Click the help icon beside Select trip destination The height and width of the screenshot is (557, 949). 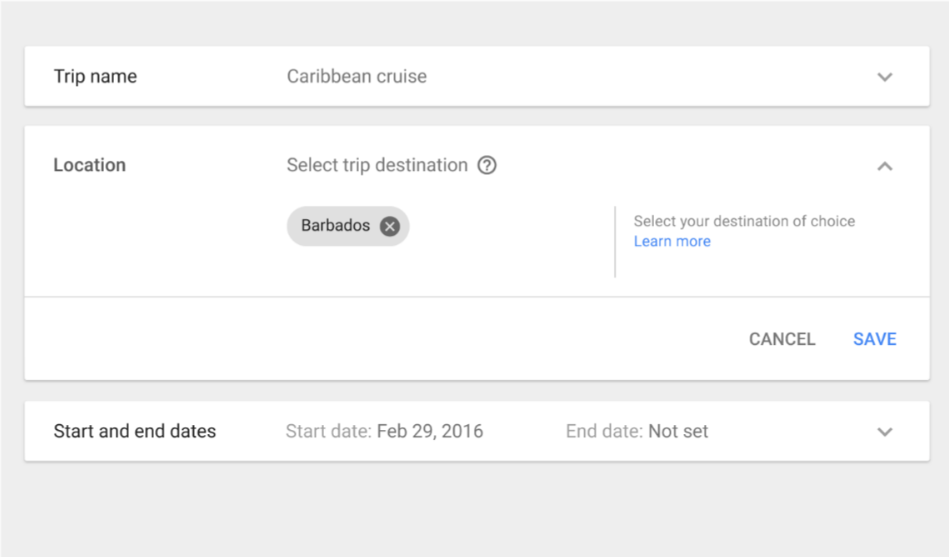pos(487,165)
